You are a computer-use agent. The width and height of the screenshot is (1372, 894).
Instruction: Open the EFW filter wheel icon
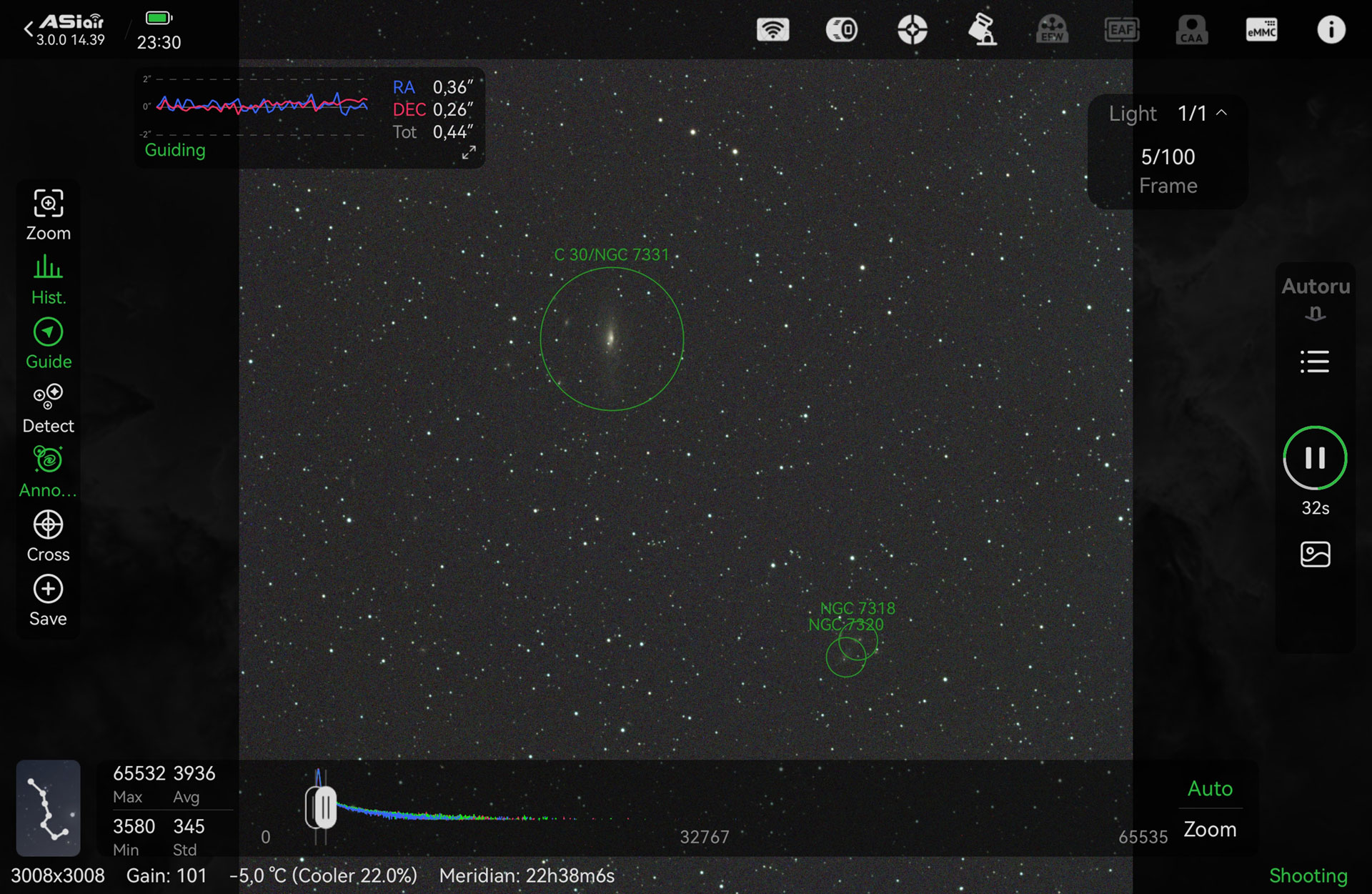1052,30
